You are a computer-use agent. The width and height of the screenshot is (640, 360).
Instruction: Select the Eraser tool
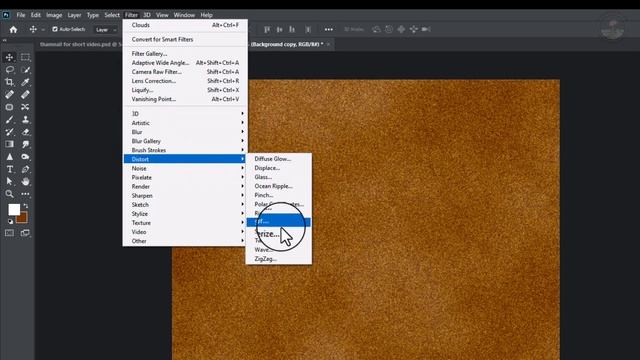[x=25, y=132]
